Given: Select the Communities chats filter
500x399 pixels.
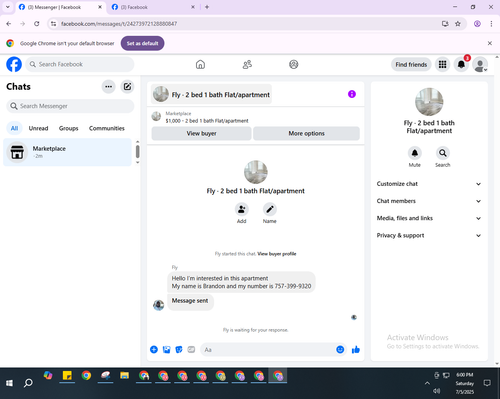Looking at the screenshot, I should 107,128.
